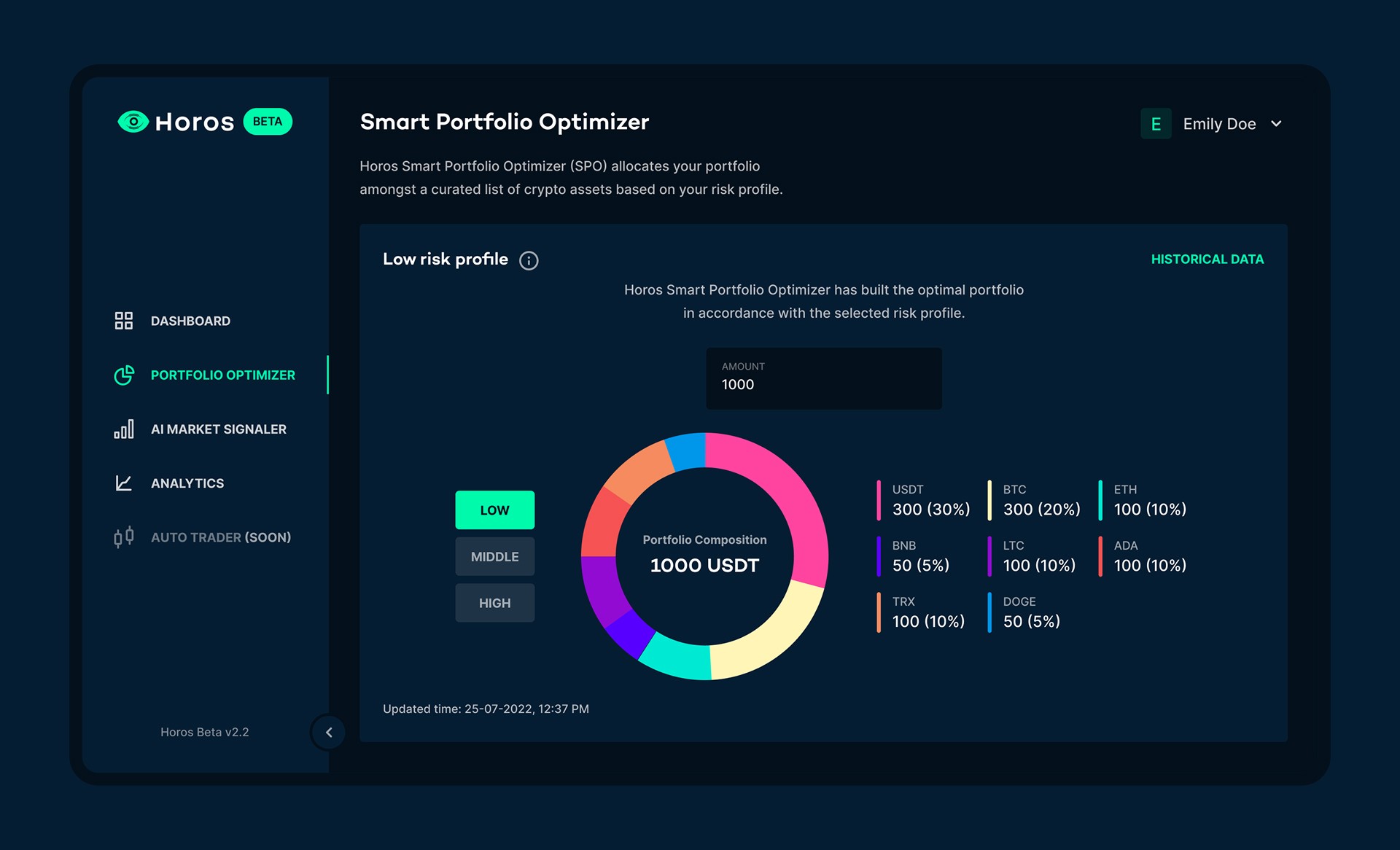Click the Analytics line chart icon
The width and height of the screenshot is (1400, 850).
click(124, 483)
